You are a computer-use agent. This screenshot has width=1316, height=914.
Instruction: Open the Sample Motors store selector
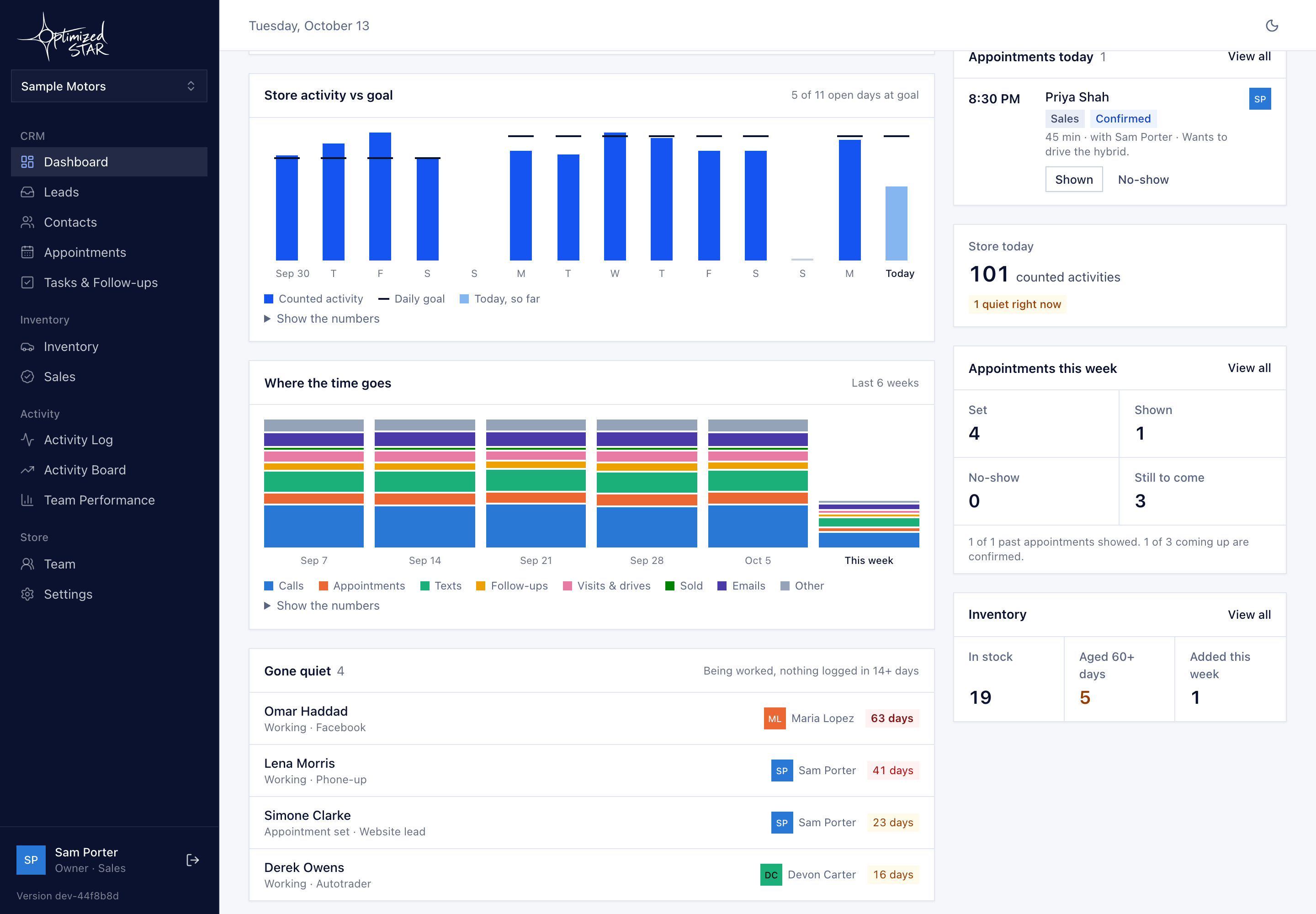click(x=109, y=86)
